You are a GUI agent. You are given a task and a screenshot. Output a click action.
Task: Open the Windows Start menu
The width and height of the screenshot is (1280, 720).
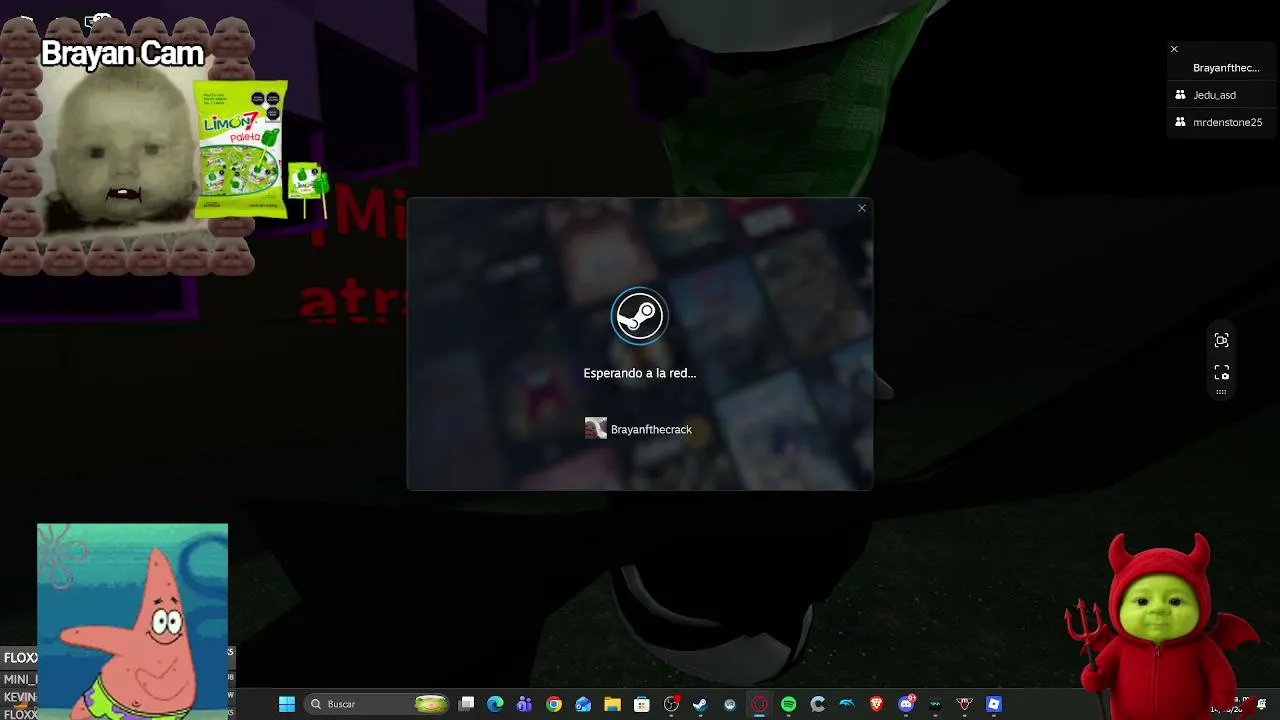287,704
